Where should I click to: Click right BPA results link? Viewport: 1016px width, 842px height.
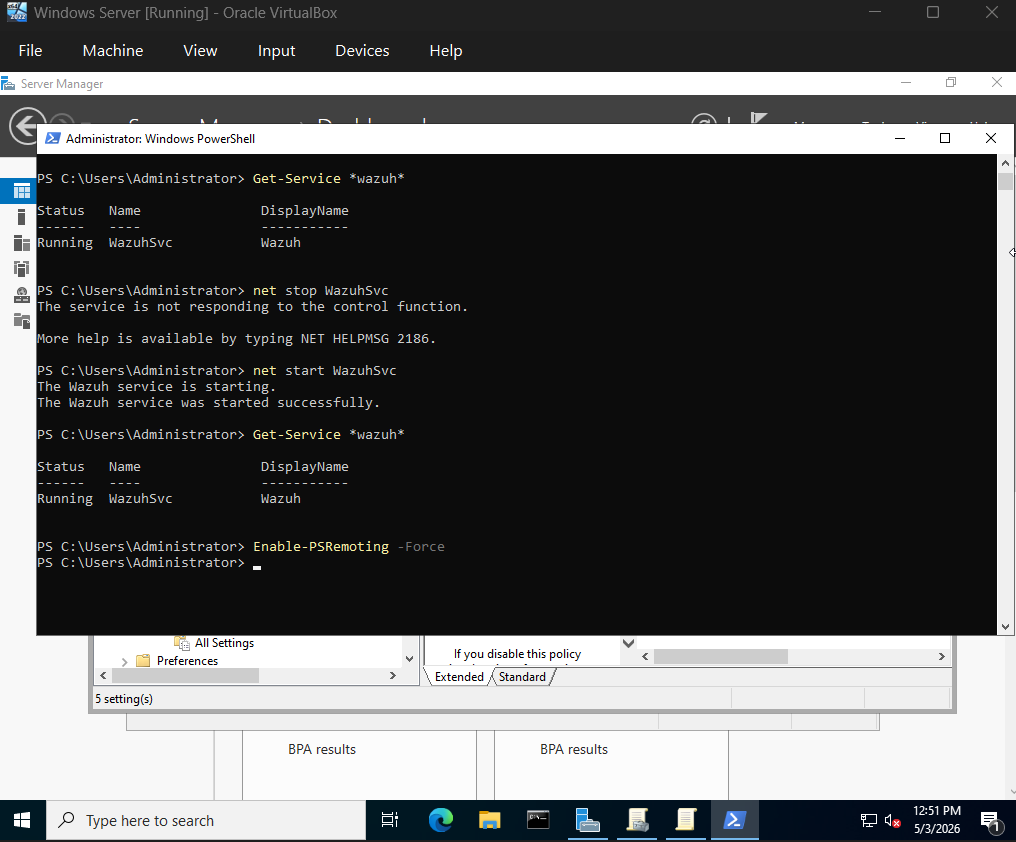coord(574,749)
